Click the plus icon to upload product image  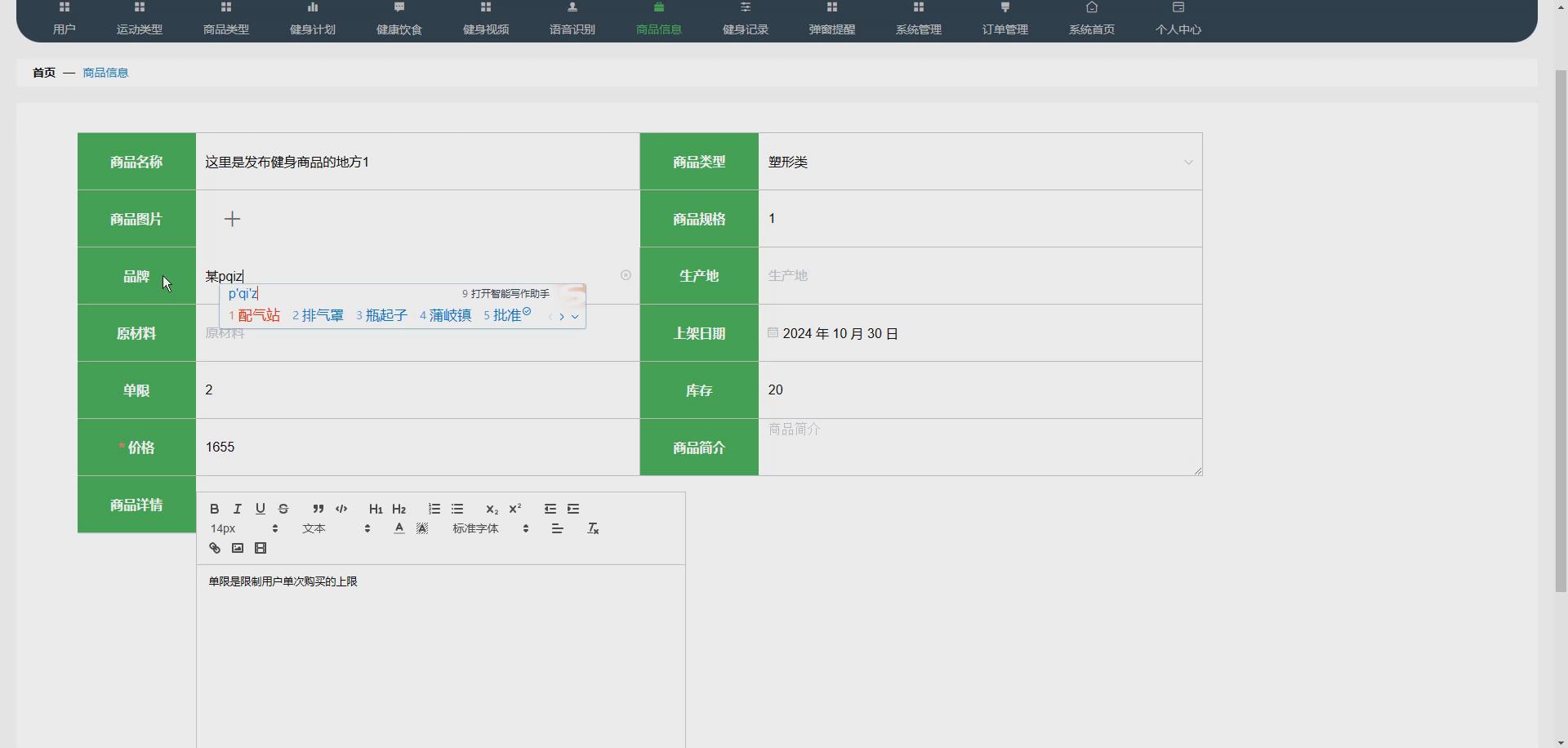232,219
